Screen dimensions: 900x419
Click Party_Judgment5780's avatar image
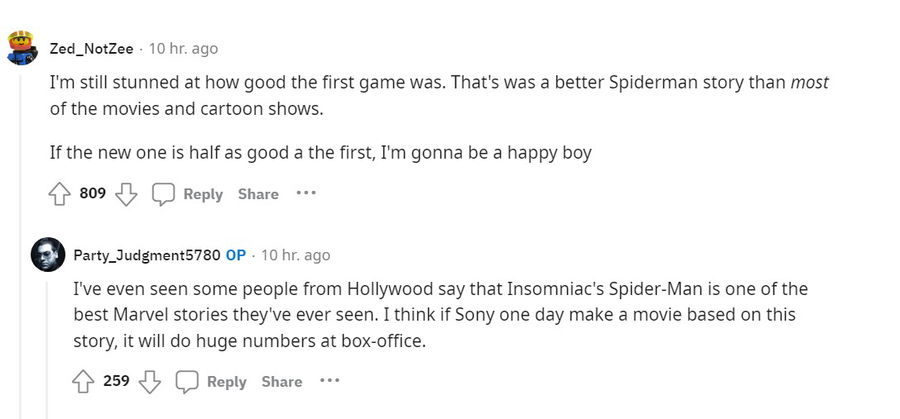(x=47, y=255)
